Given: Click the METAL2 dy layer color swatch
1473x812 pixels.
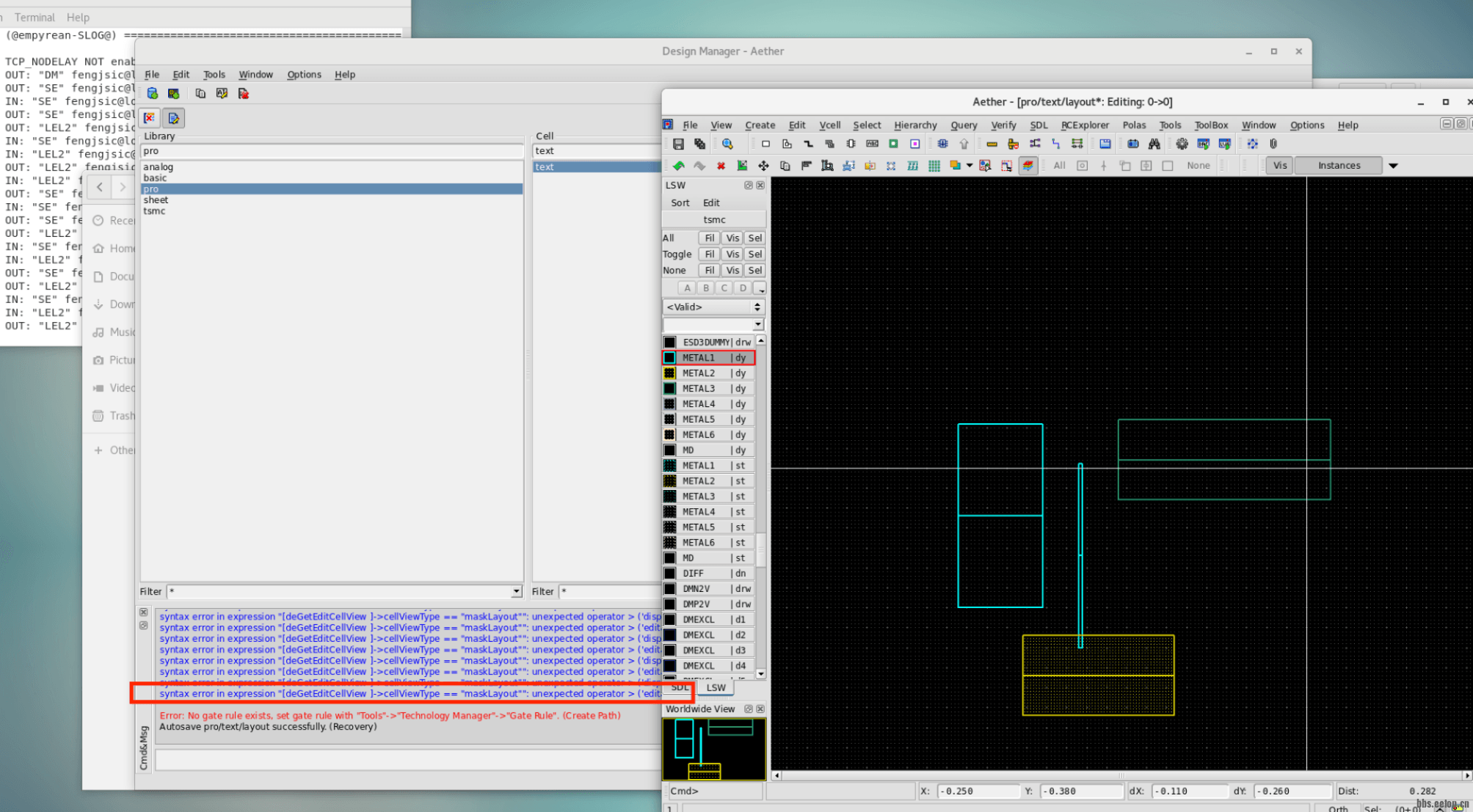Looking at the screenshot, I should 669,373.
